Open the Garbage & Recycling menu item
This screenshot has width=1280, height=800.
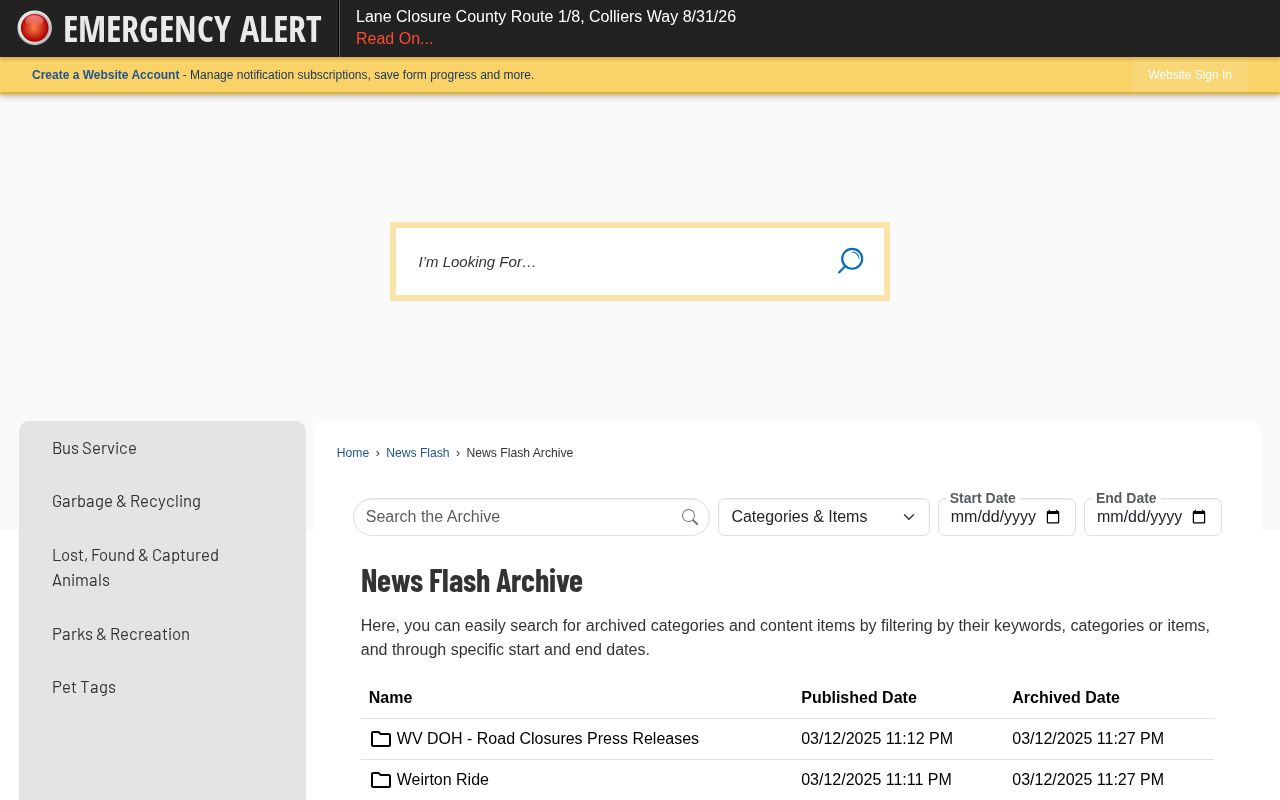(x=126, y=501)
